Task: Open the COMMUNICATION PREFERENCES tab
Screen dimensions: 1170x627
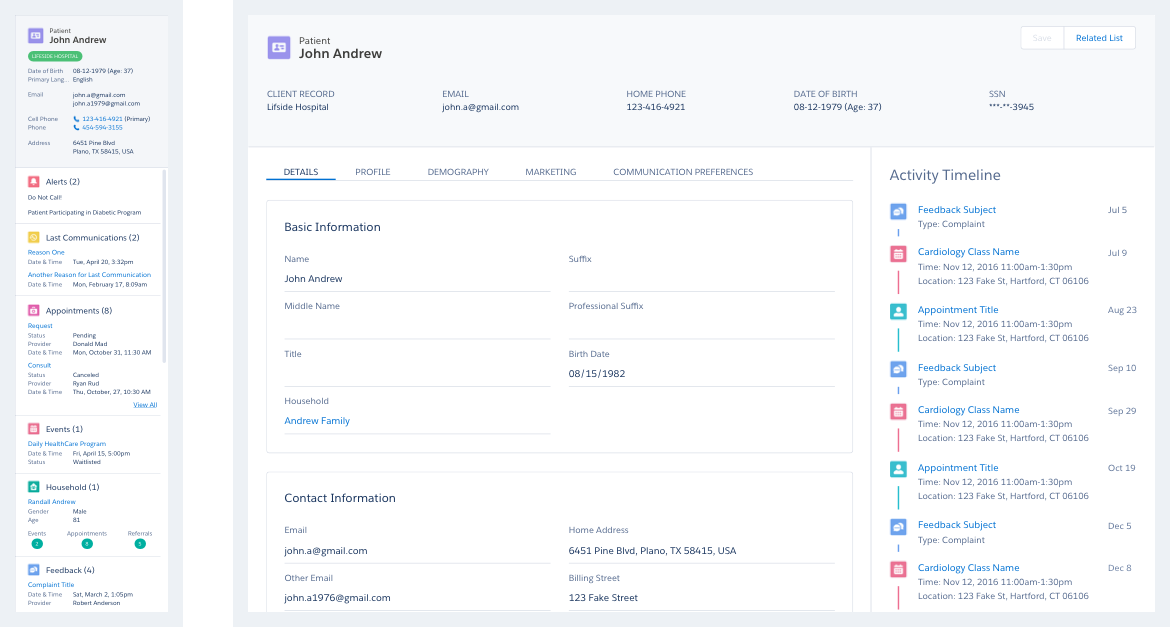Action: point(683,171)
